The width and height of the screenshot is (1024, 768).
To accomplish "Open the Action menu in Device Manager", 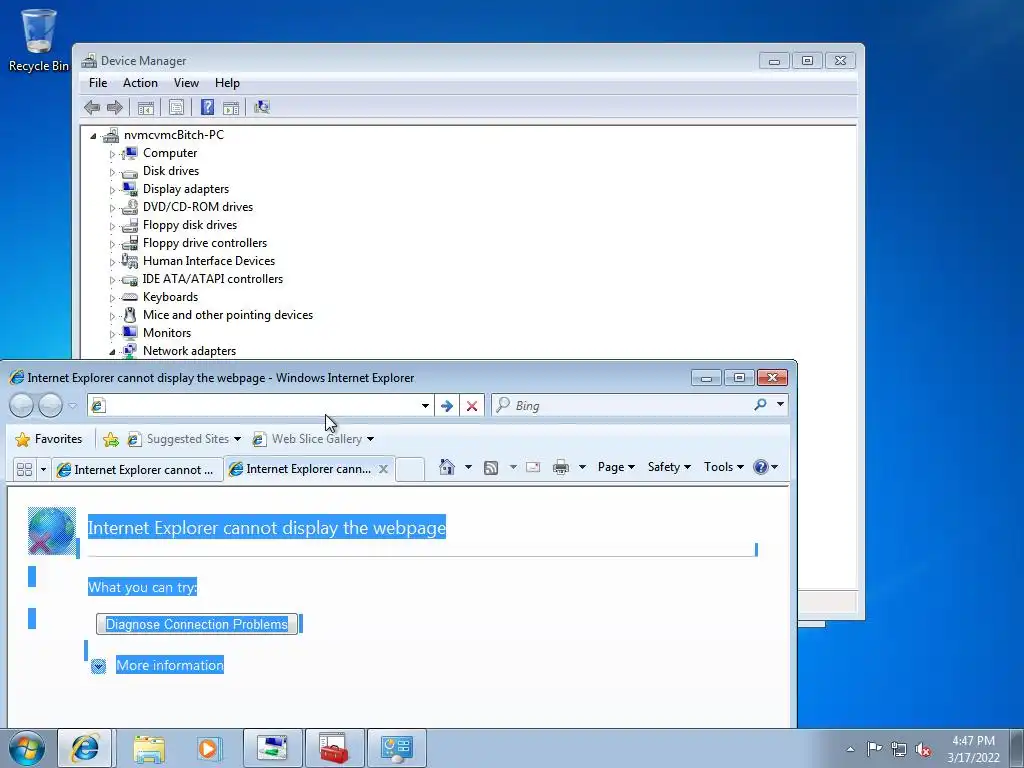I will 140,83.
